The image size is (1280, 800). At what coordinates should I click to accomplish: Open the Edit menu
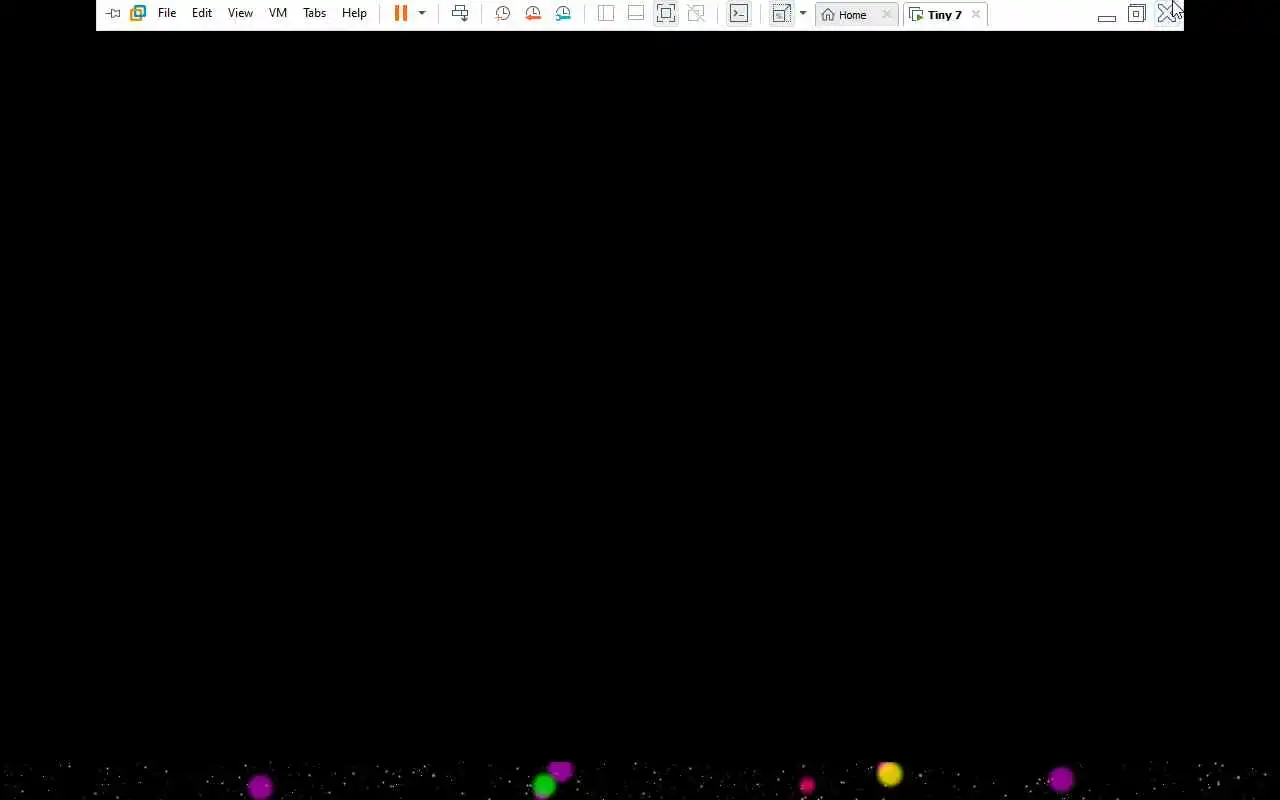pyautogui.click(x=202, y=13)
